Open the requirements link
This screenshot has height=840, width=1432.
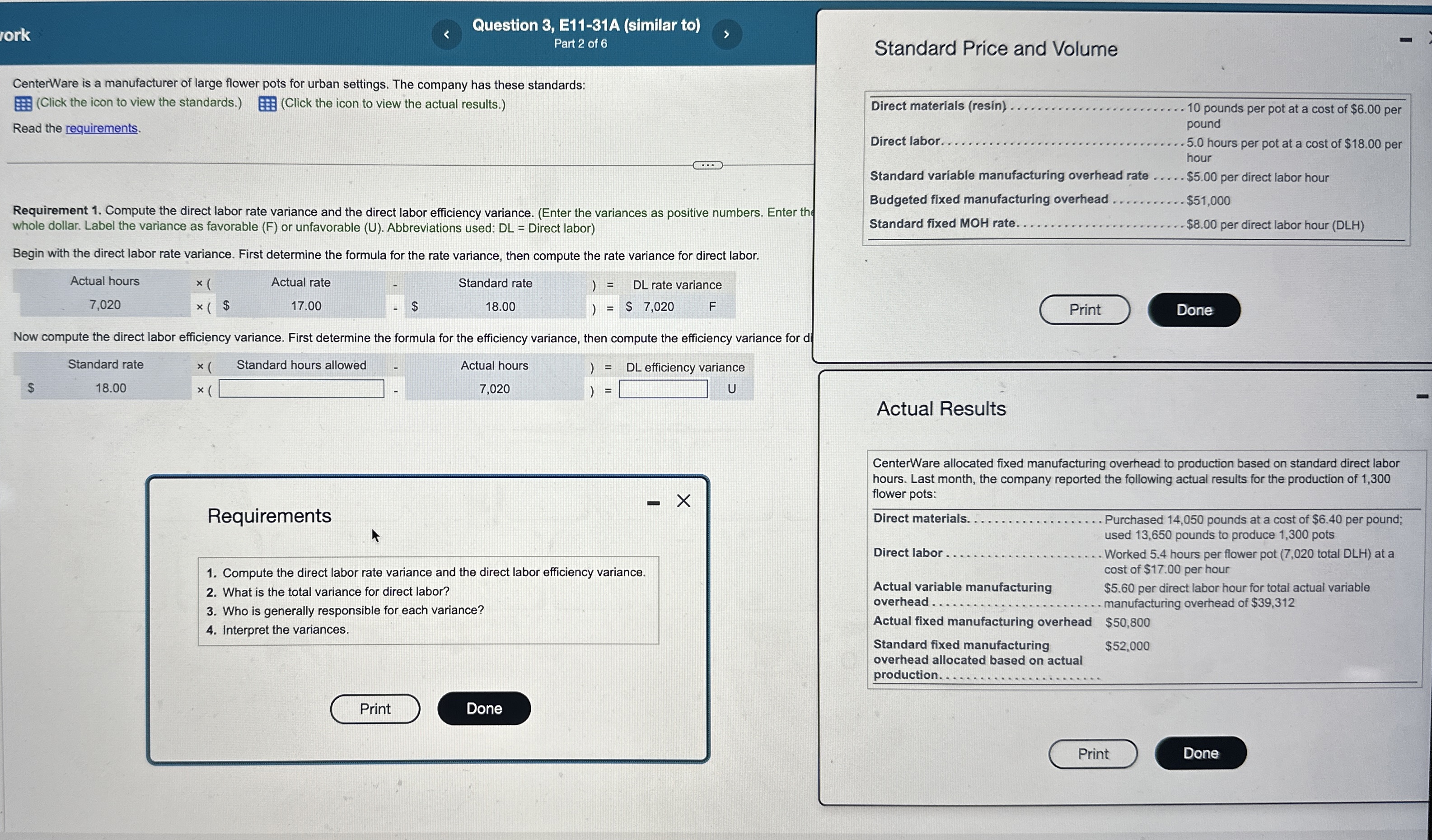pyautogui.click(x=101, y=128)
